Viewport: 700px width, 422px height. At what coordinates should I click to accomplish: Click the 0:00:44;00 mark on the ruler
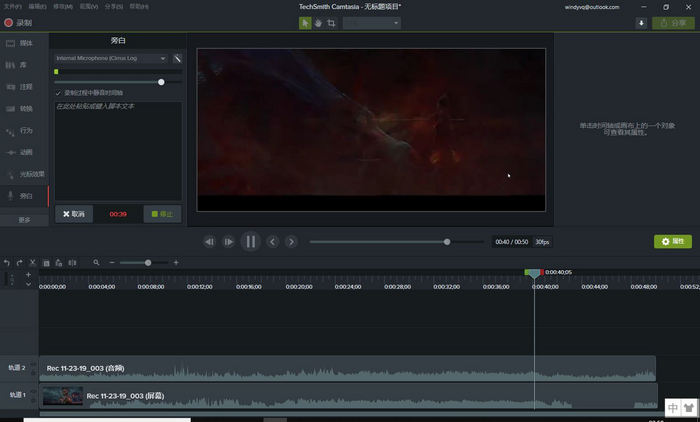(x=594, y=287)
